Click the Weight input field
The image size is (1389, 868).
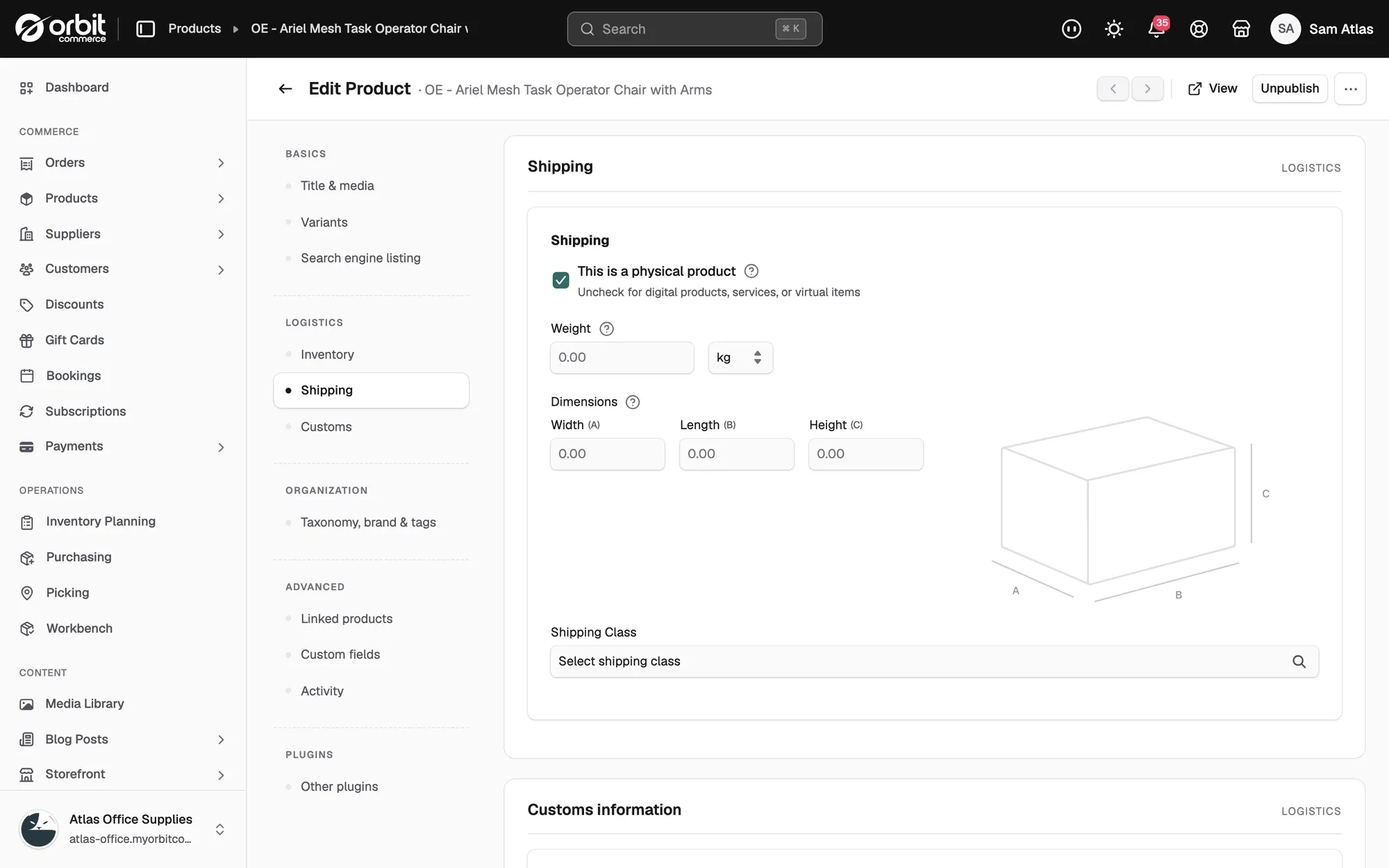pos(622,358)
